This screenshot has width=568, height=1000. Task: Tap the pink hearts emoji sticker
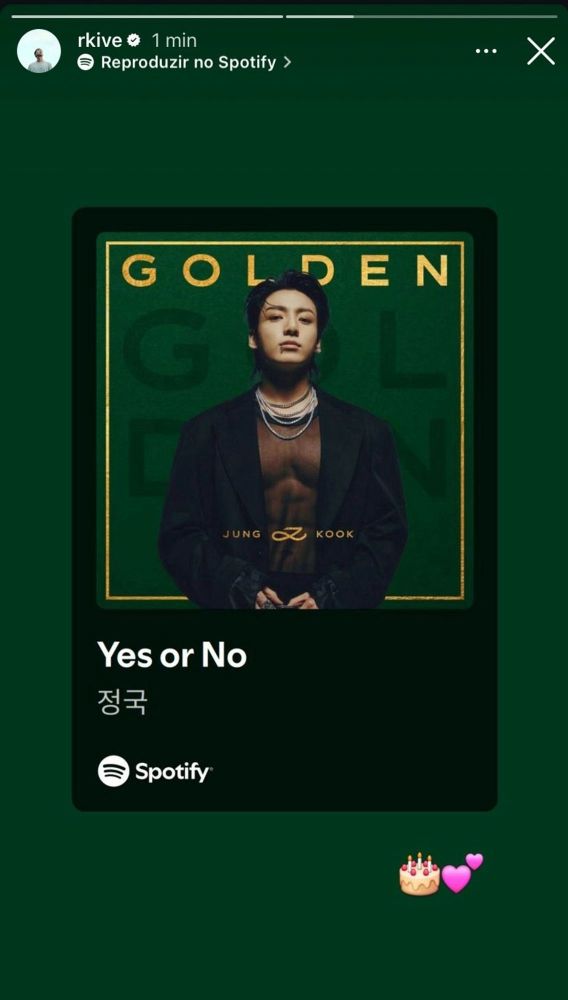tap(462, 873)
